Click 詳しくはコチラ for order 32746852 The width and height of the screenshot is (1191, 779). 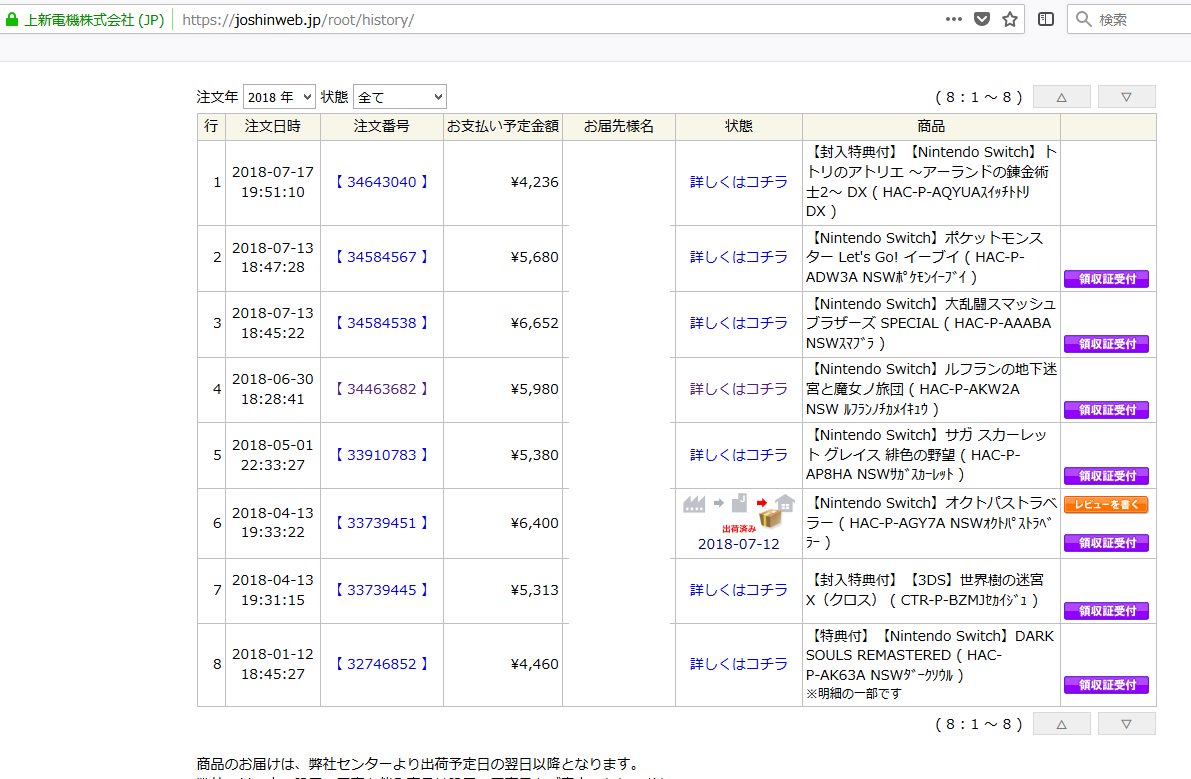[x=738, y=664]
